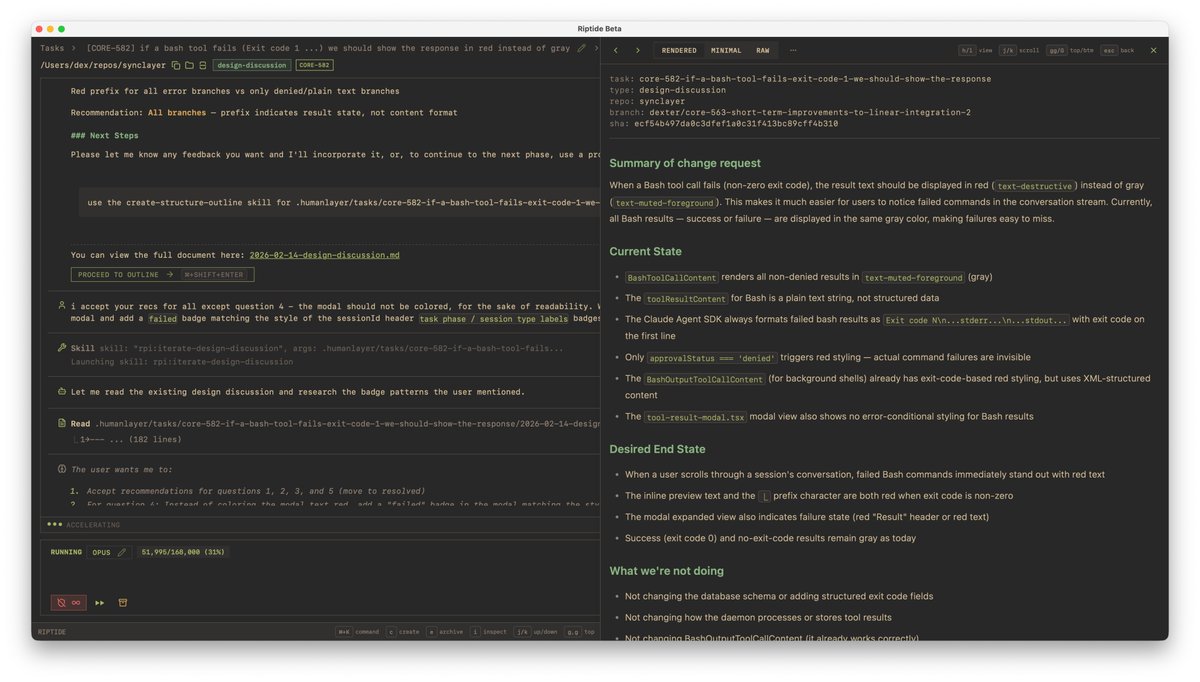Screen dimensions: 1200x682
Task: Click the 'failed' badge inline code in user message
Action: coord(163,319)
